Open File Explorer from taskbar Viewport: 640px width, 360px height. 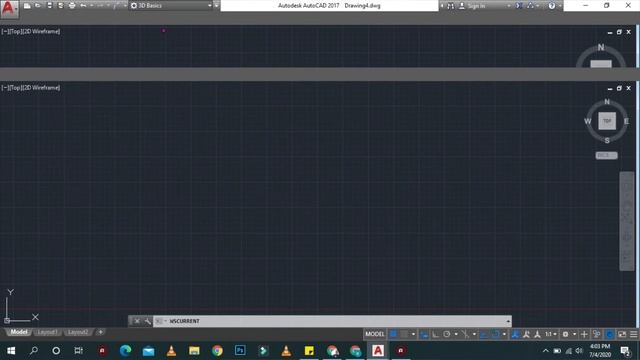194,351
